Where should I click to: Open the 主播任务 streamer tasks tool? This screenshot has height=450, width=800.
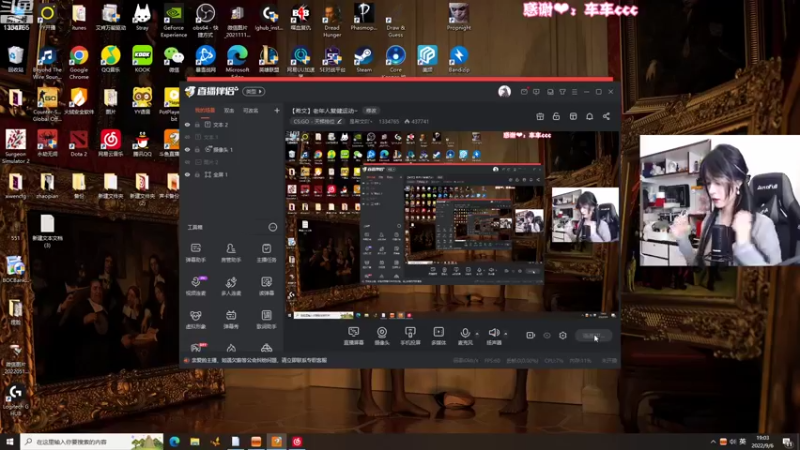266,253
